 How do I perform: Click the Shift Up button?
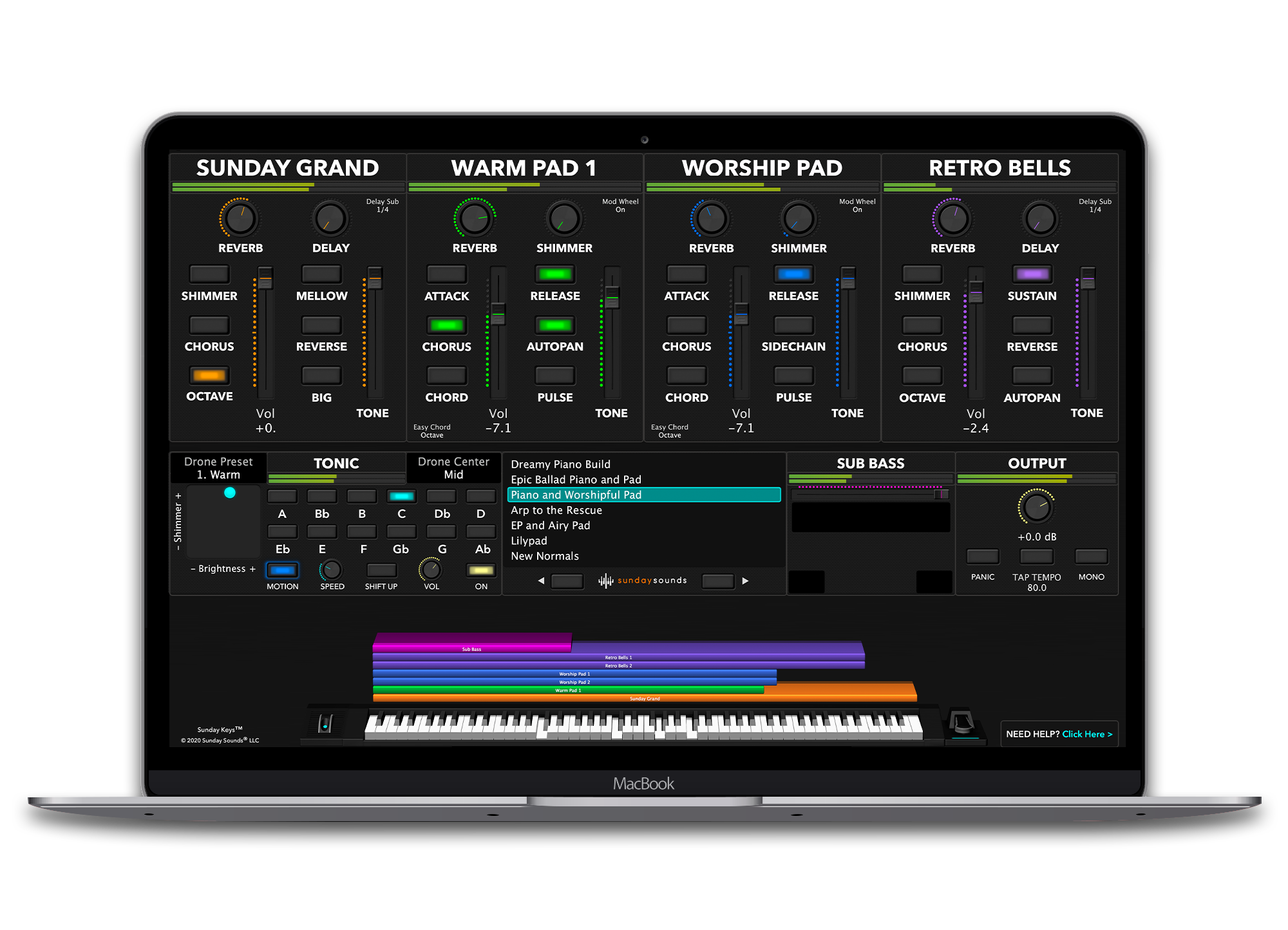coord(381,571)
